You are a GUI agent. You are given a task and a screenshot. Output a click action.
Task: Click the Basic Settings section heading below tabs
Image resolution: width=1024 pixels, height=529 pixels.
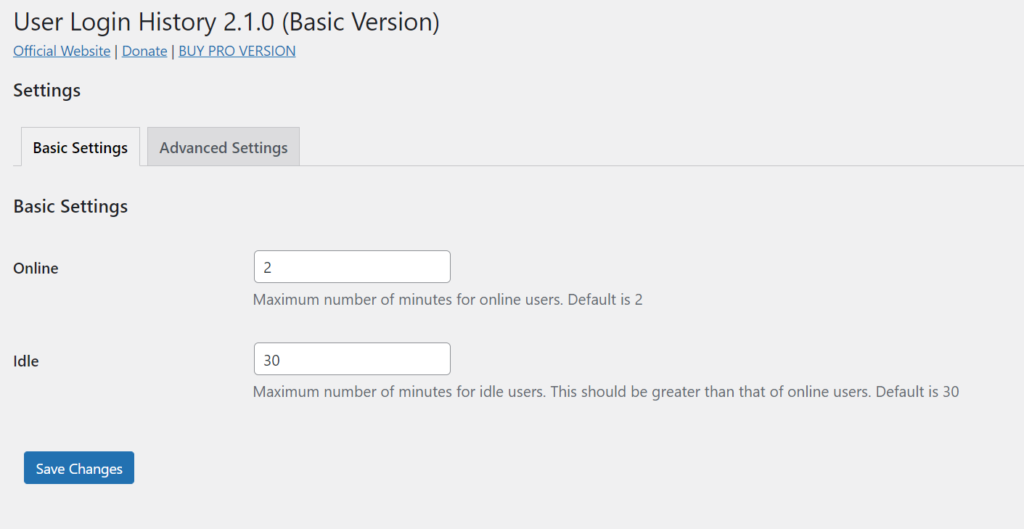click(70, 207)
